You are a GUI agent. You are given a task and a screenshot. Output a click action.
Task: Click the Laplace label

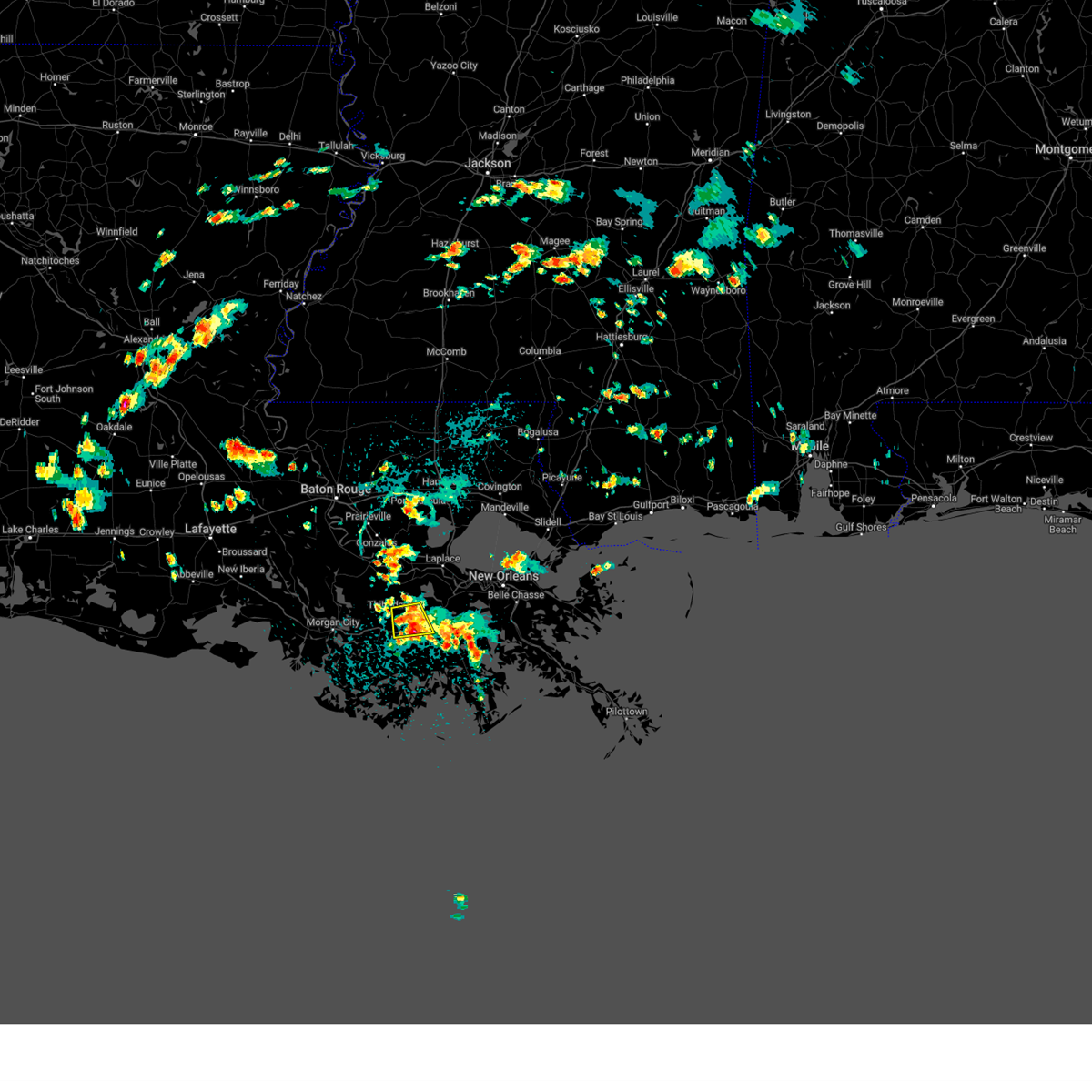click(443, 559)
